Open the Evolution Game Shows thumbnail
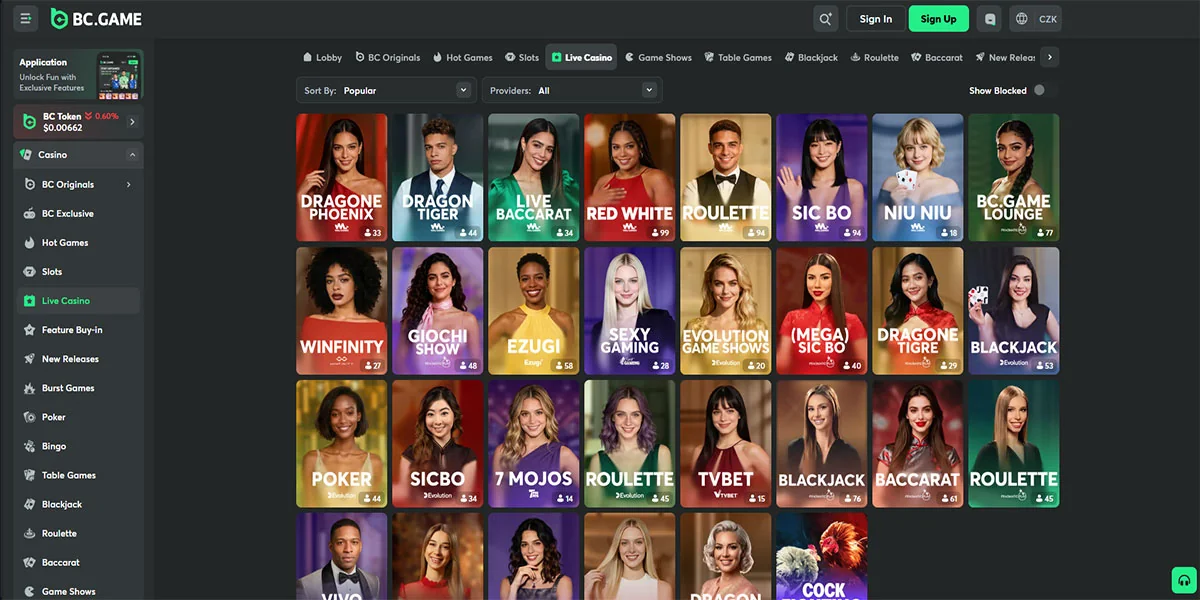The height and width of the screenshot is (600, 1200). coord(725,311)
